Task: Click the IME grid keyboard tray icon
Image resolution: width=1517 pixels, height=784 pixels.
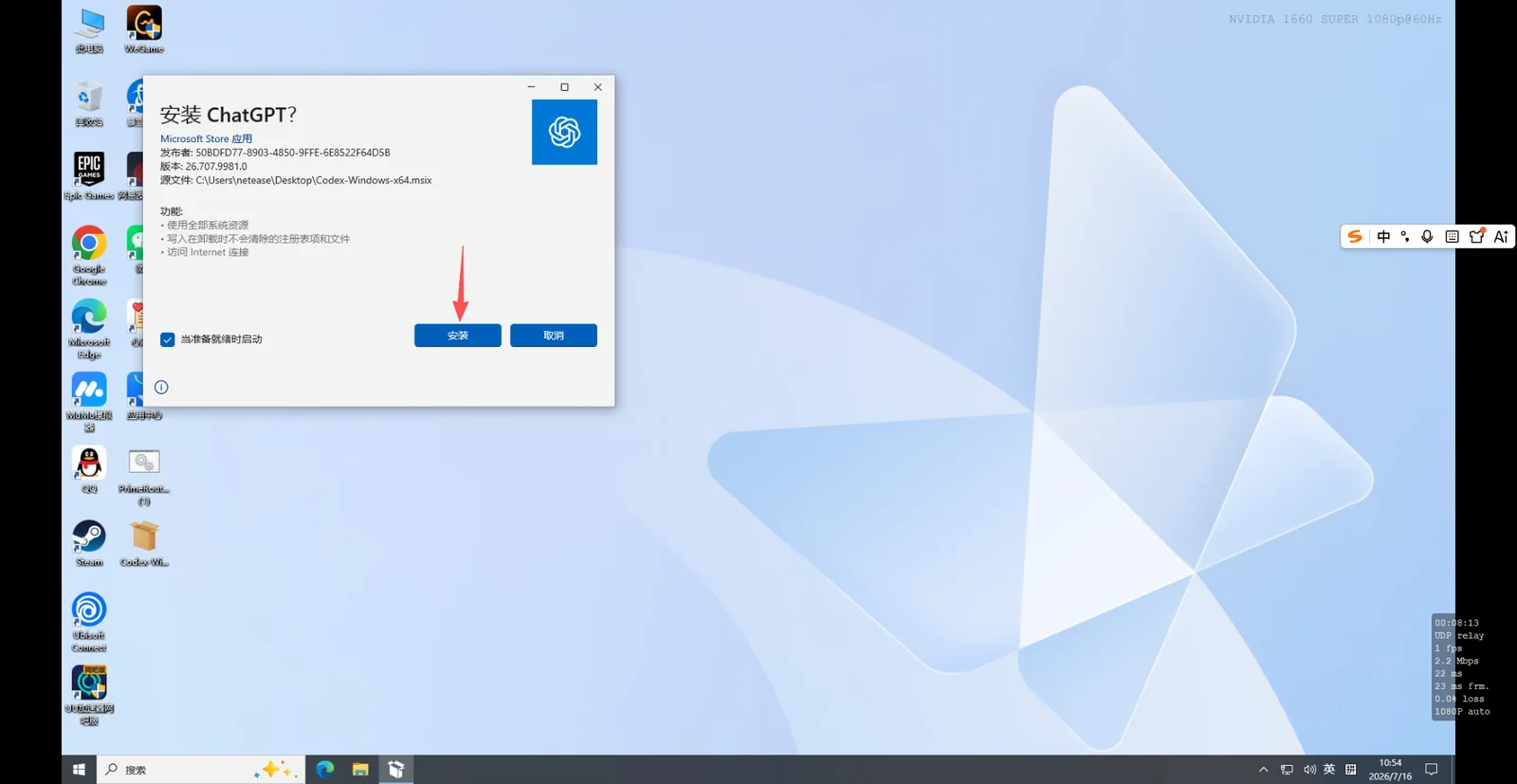Action: coord(1351,770)
